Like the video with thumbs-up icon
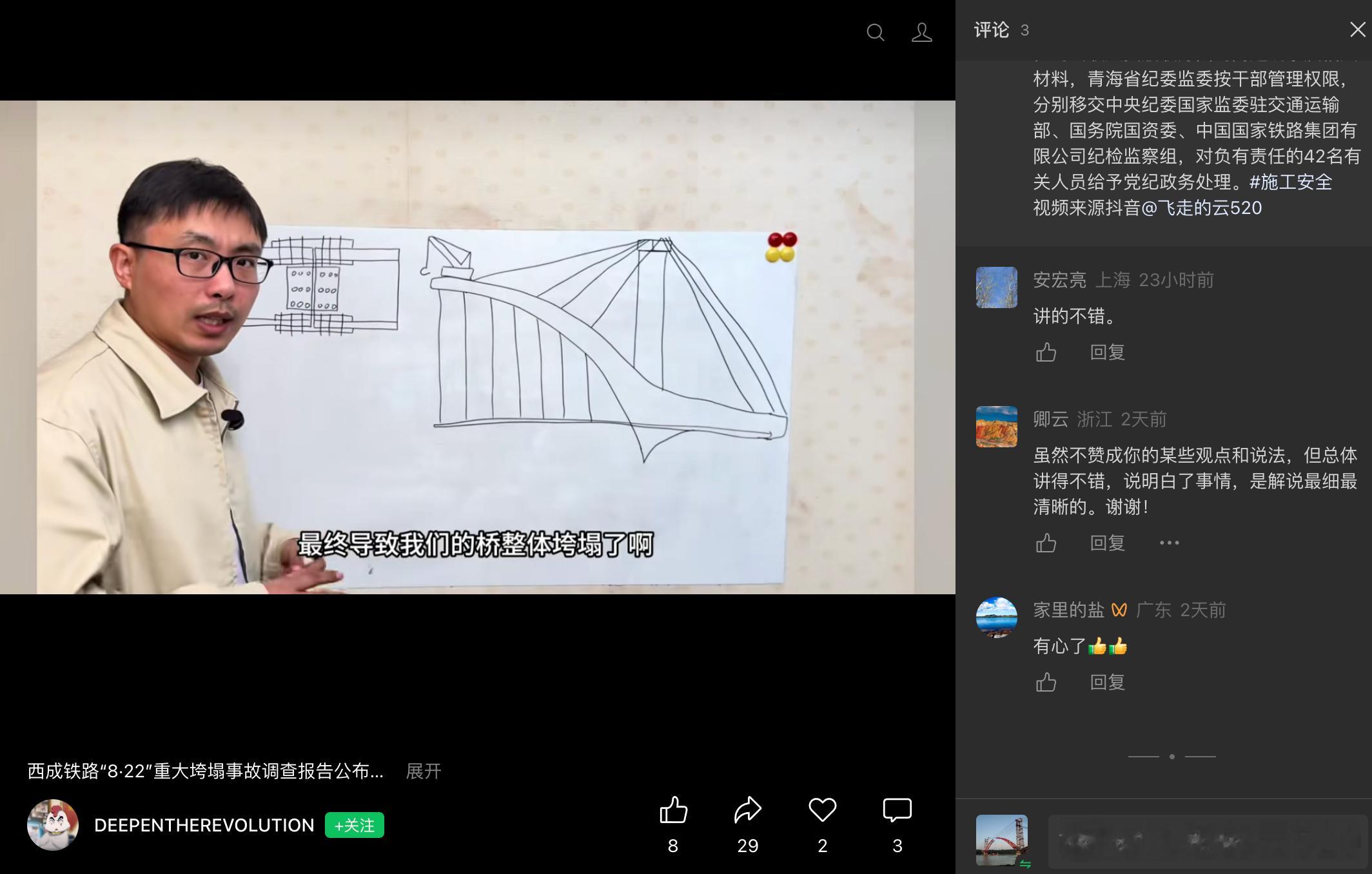Screen dimensions: 1372x874 pos(673,810)
